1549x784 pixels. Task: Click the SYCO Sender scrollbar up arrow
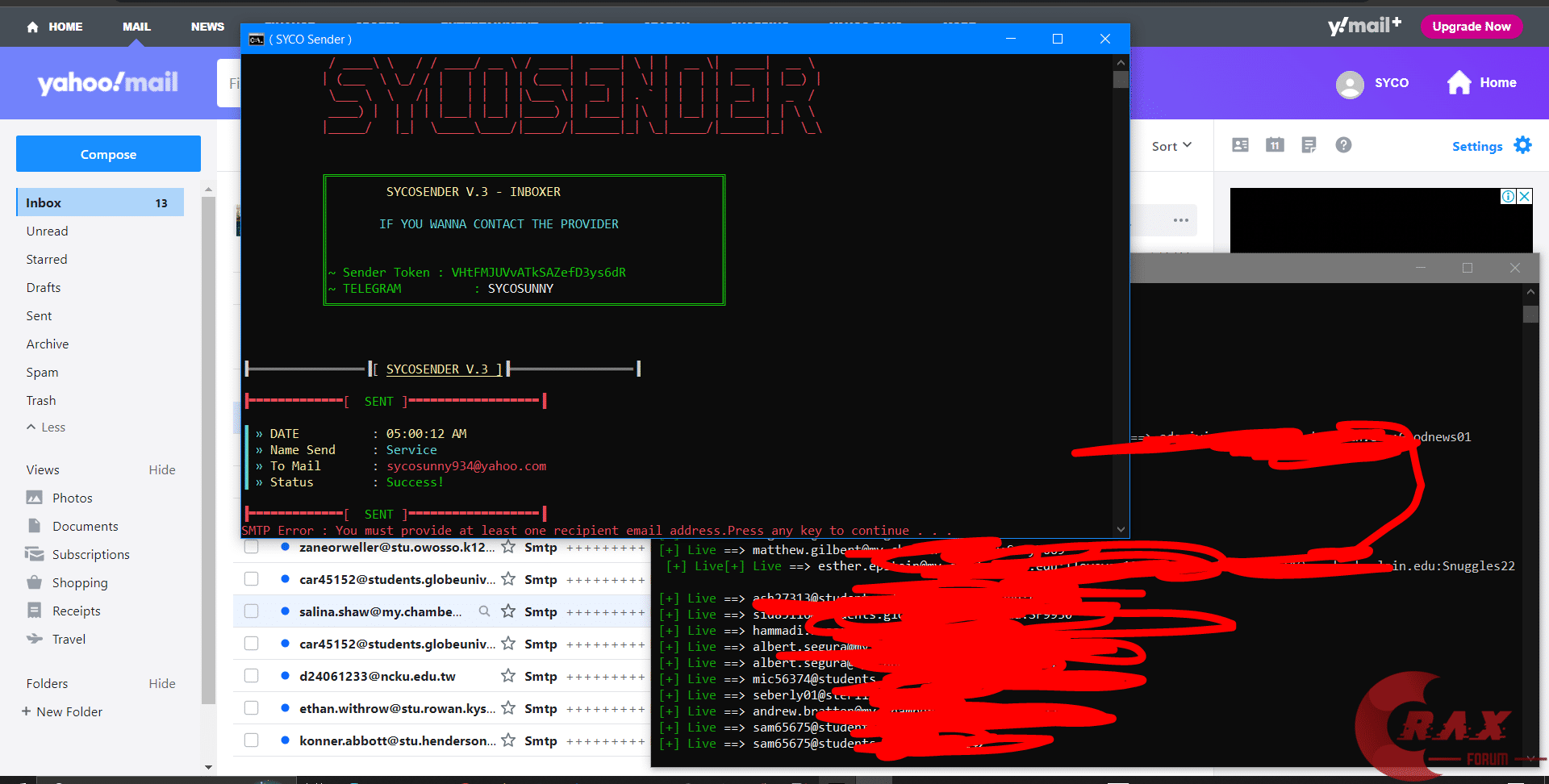click(x=1121, y=62)
